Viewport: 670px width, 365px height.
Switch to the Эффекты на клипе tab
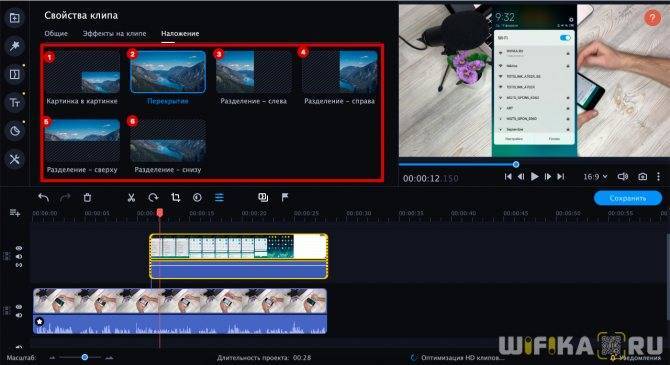click(x=115, y=33)
